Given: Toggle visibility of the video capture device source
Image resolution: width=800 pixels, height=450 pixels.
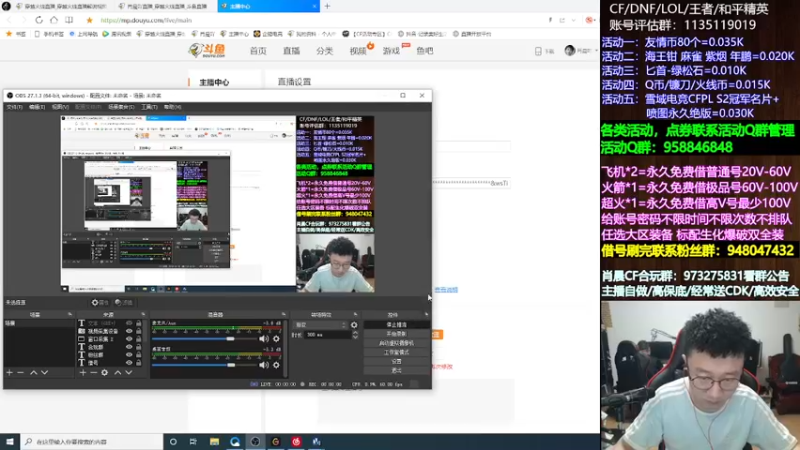Looking at the screenshot, I should 129,331.
